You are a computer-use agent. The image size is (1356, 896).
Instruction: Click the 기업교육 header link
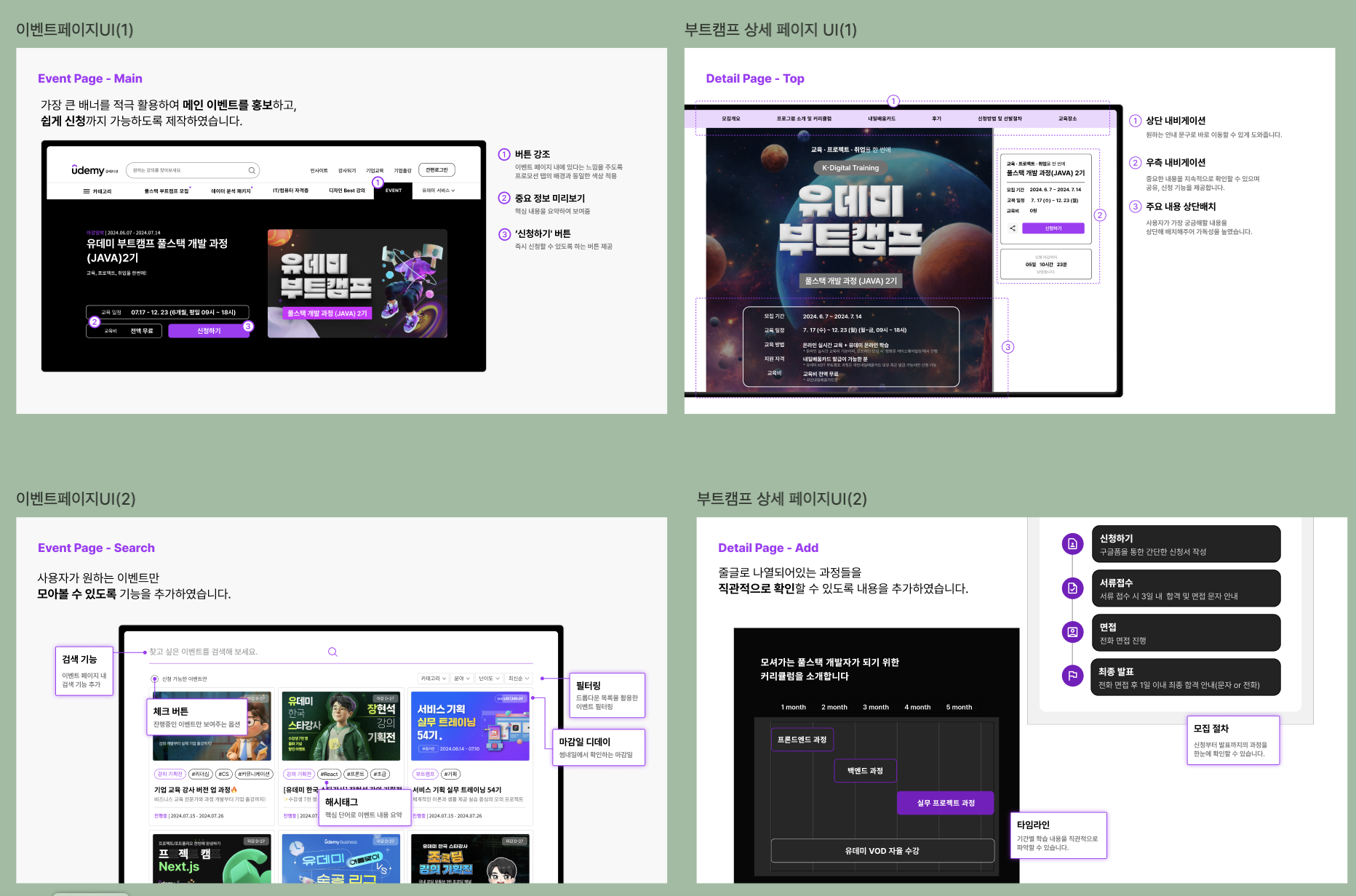tap(375, 171)
